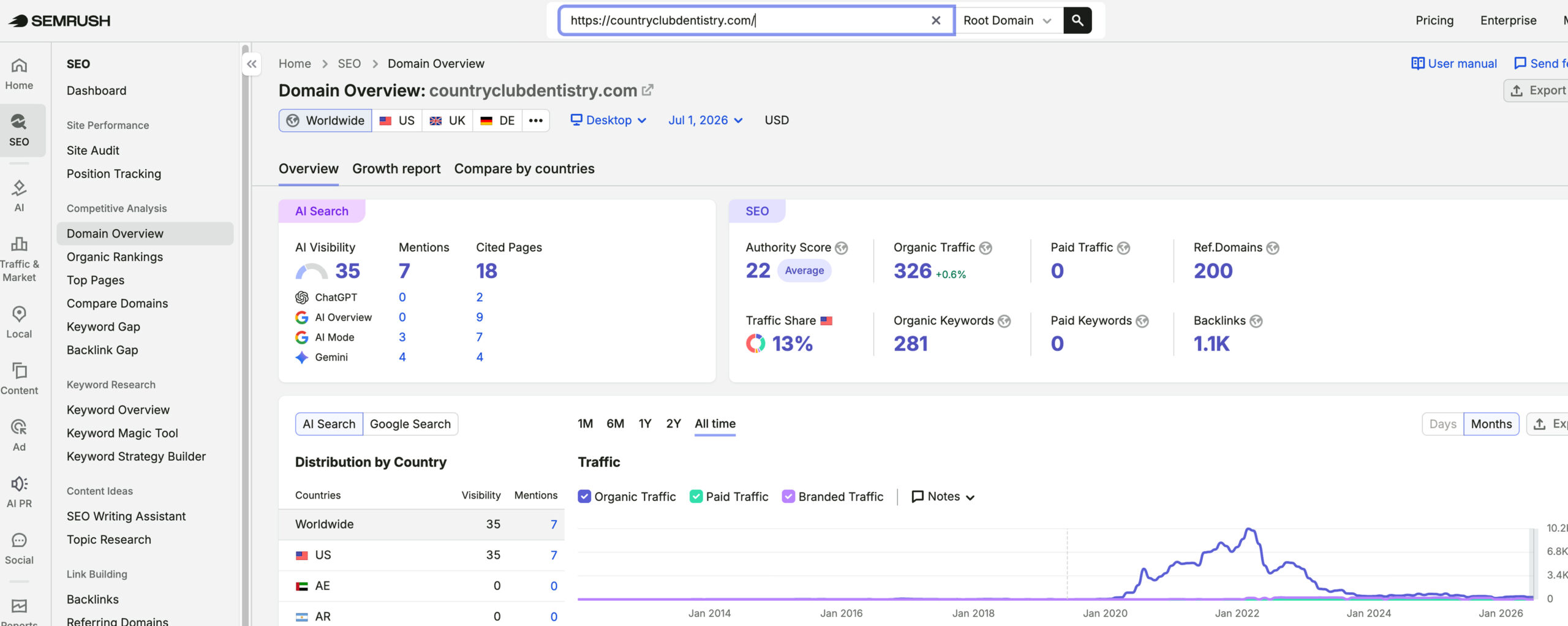
Task: Open Organic Rankings in sidebar
Action: [115, 257]
